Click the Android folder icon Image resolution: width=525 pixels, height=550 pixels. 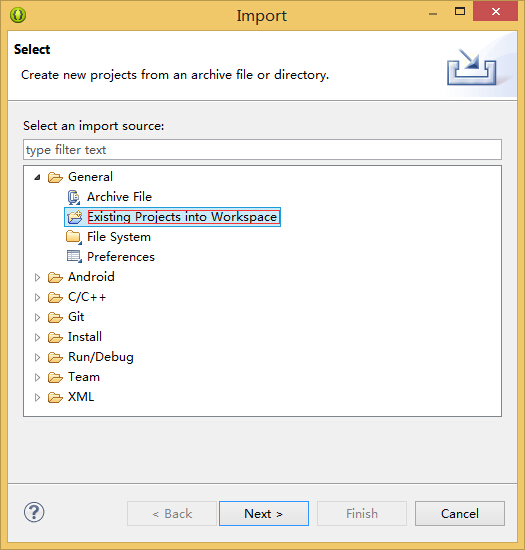[x=55, y=277]
